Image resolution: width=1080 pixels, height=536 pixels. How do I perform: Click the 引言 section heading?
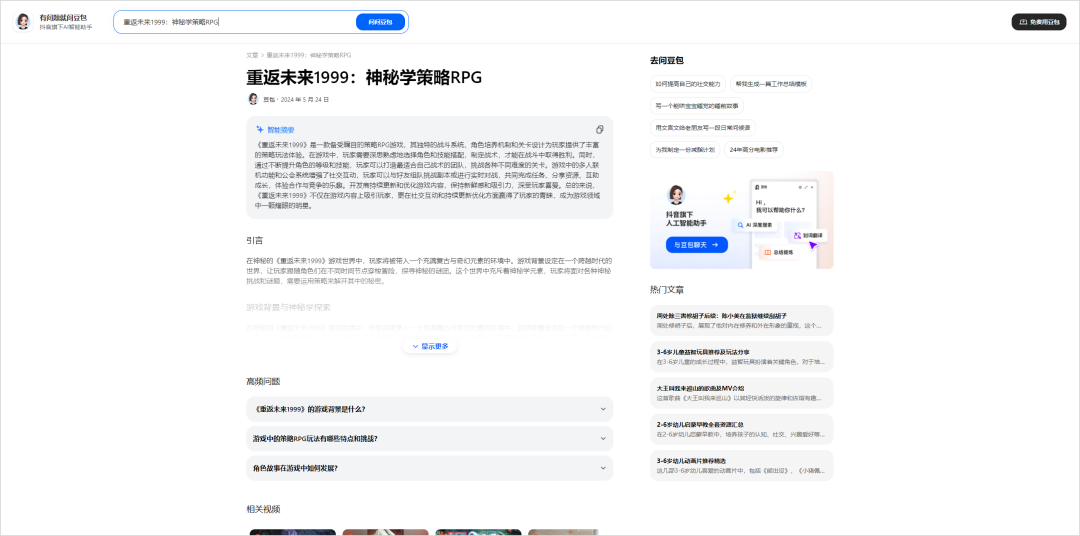pyautogui.click(x=255, y=240)
